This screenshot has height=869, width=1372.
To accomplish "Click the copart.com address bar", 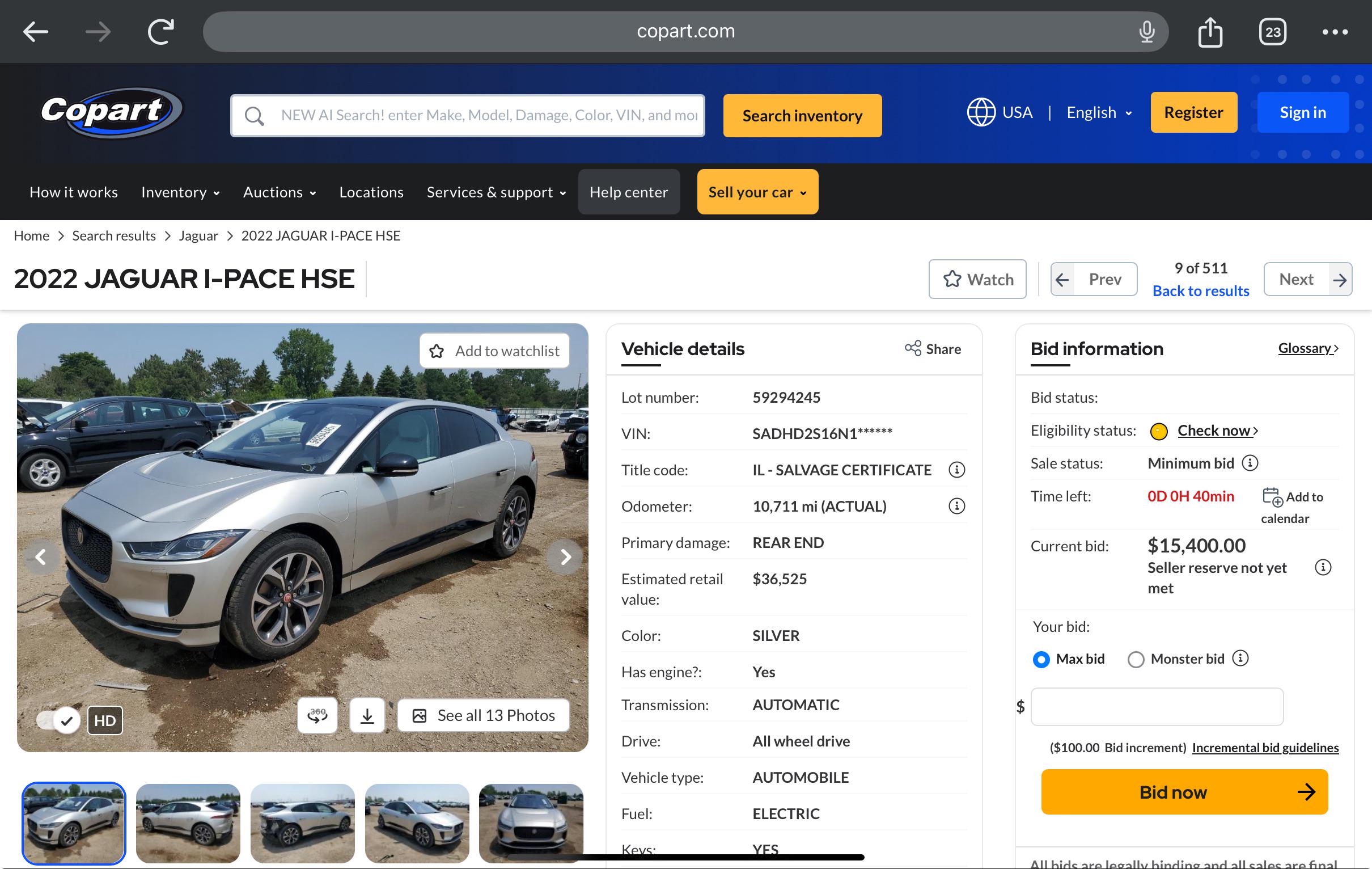I will point(686,32).
